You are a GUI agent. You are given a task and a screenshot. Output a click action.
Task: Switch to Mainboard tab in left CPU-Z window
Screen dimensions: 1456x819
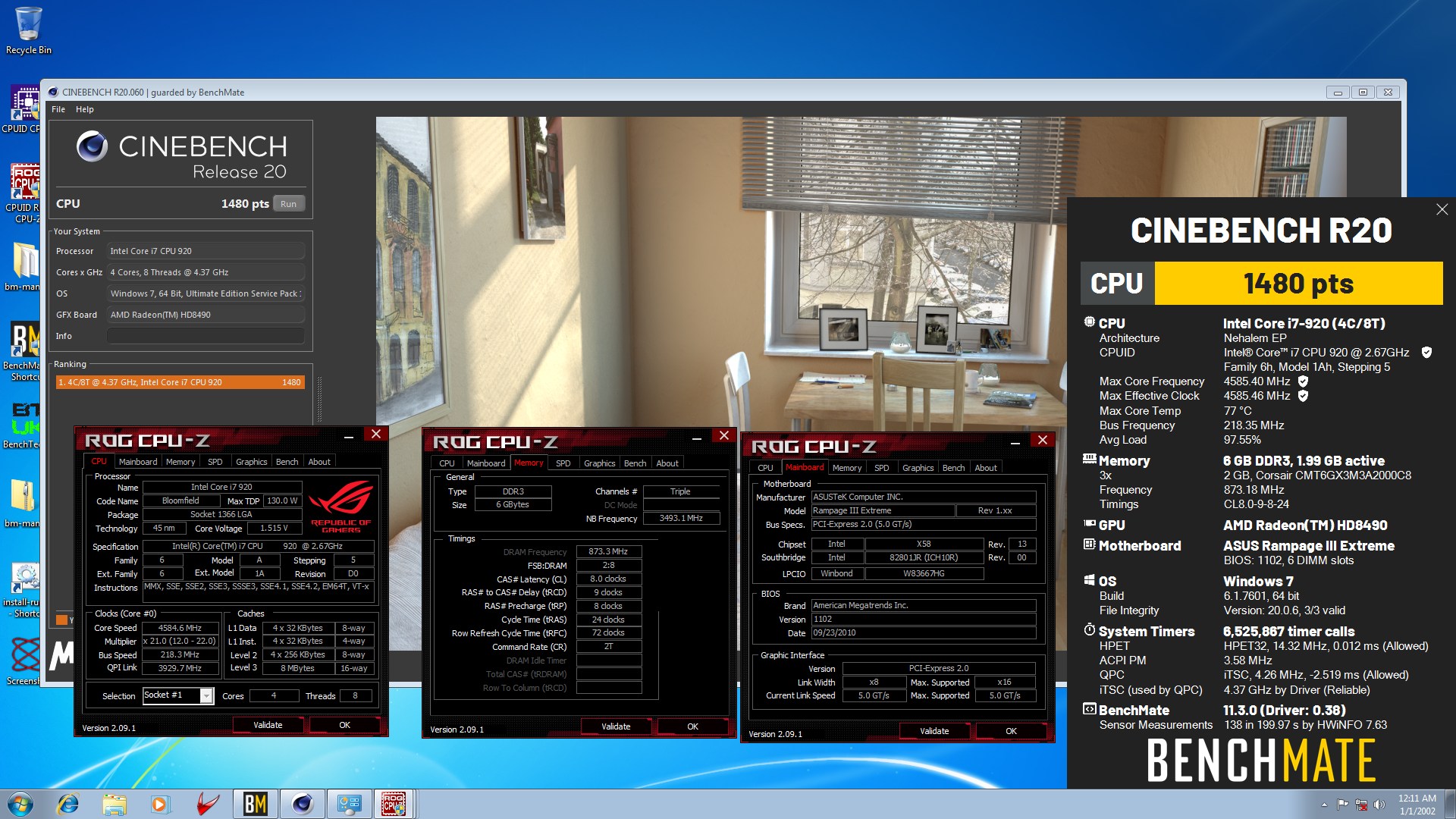tap(138, 461)
